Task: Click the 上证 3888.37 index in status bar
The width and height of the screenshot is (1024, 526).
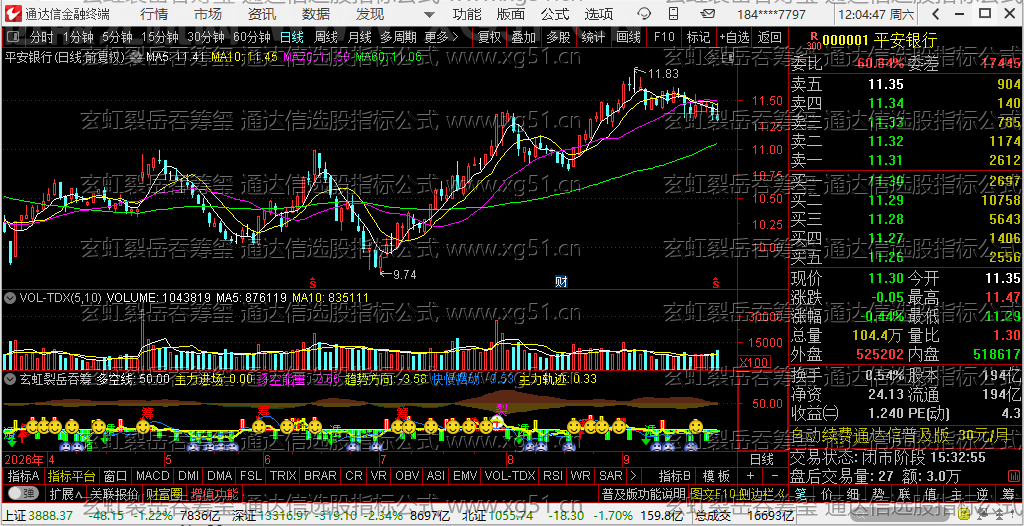Action: click(x=37, y=516)
